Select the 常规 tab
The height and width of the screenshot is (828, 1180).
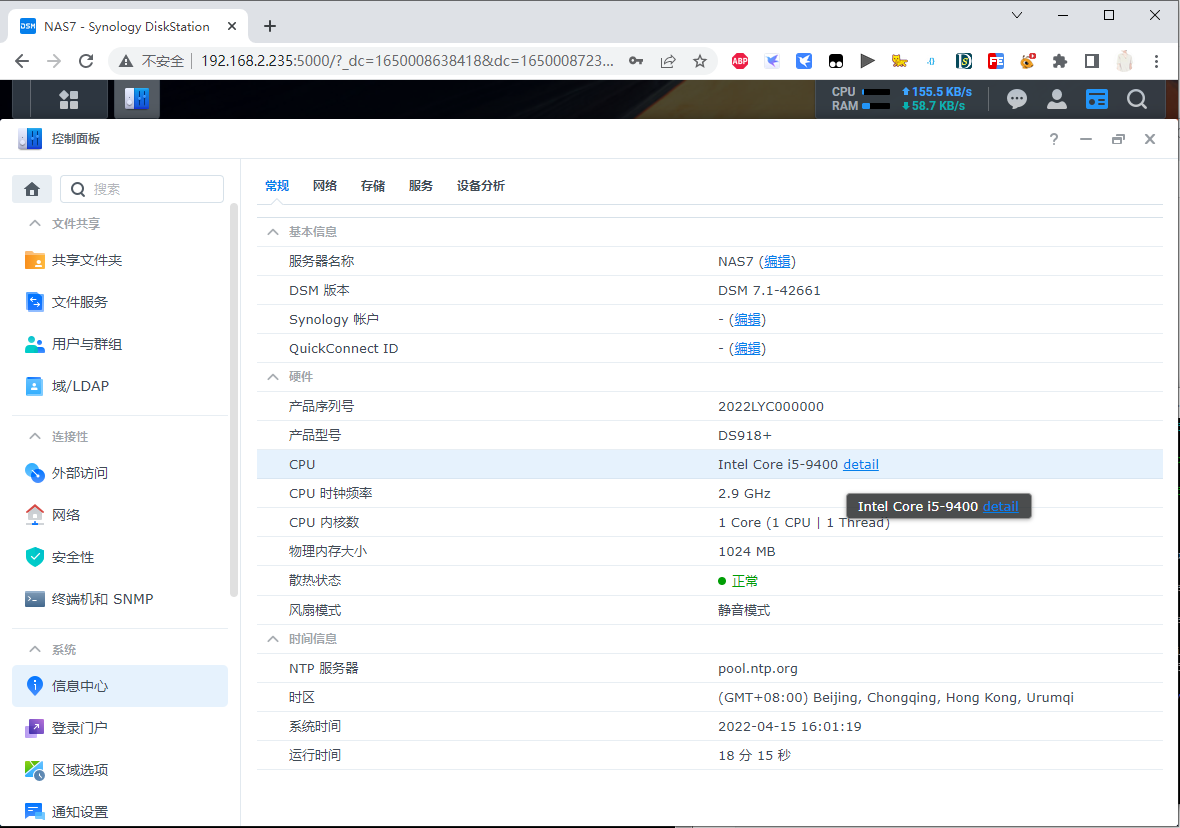click(277, 186)
